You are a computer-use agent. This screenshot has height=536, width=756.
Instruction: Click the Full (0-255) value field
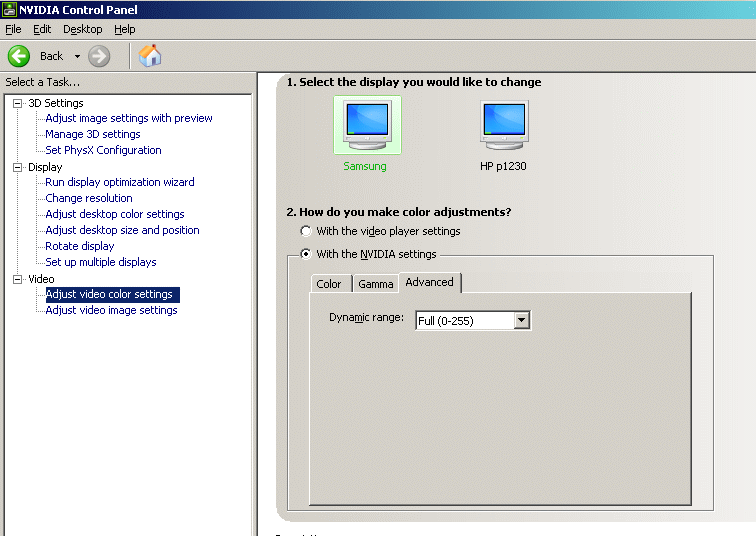click(465, 321)
